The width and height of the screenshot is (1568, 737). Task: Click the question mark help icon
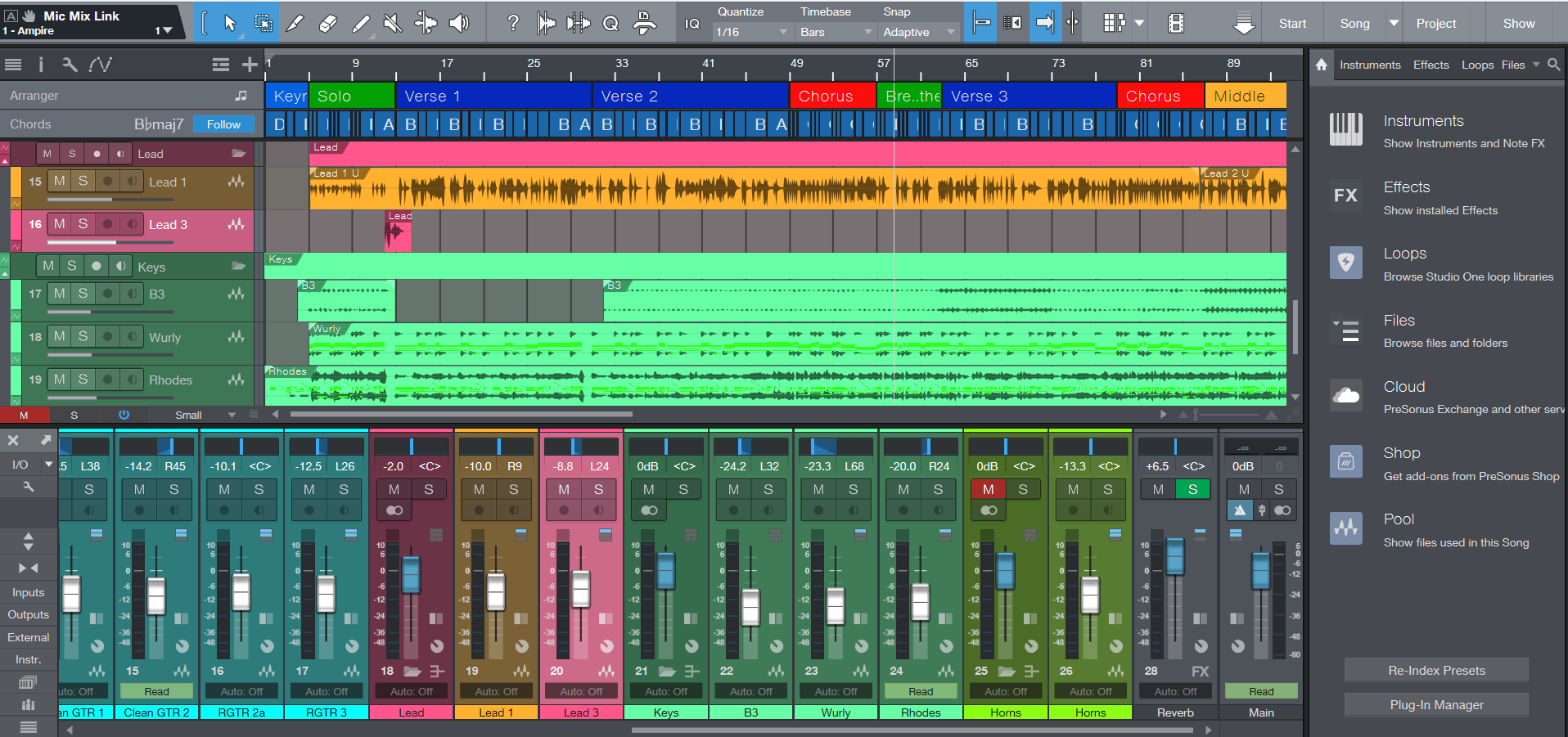512,23
